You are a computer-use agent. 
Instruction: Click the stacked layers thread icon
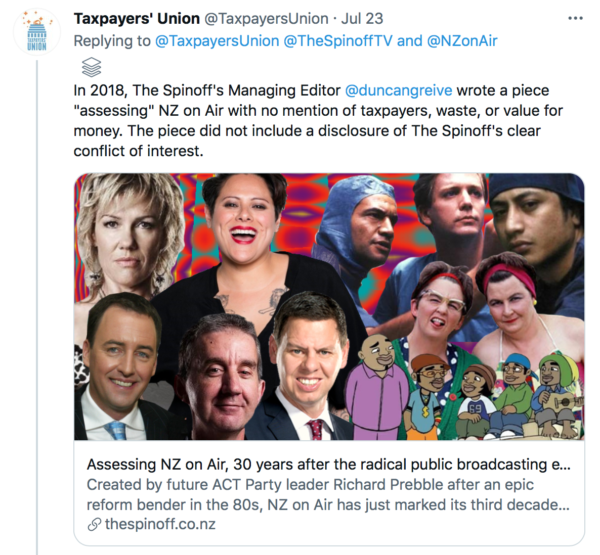coord(90,67)
